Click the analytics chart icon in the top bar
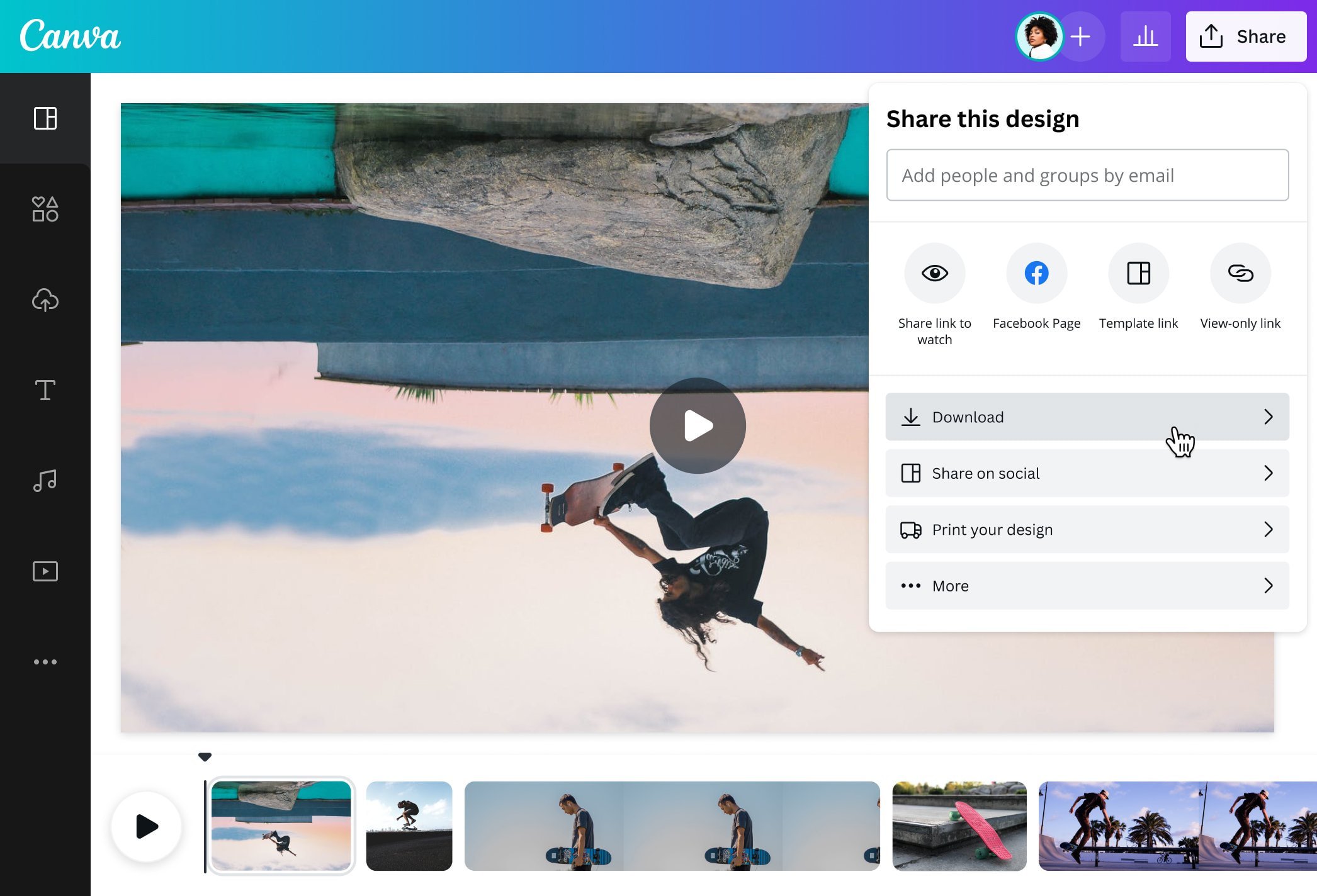 tap(1146, 36)
